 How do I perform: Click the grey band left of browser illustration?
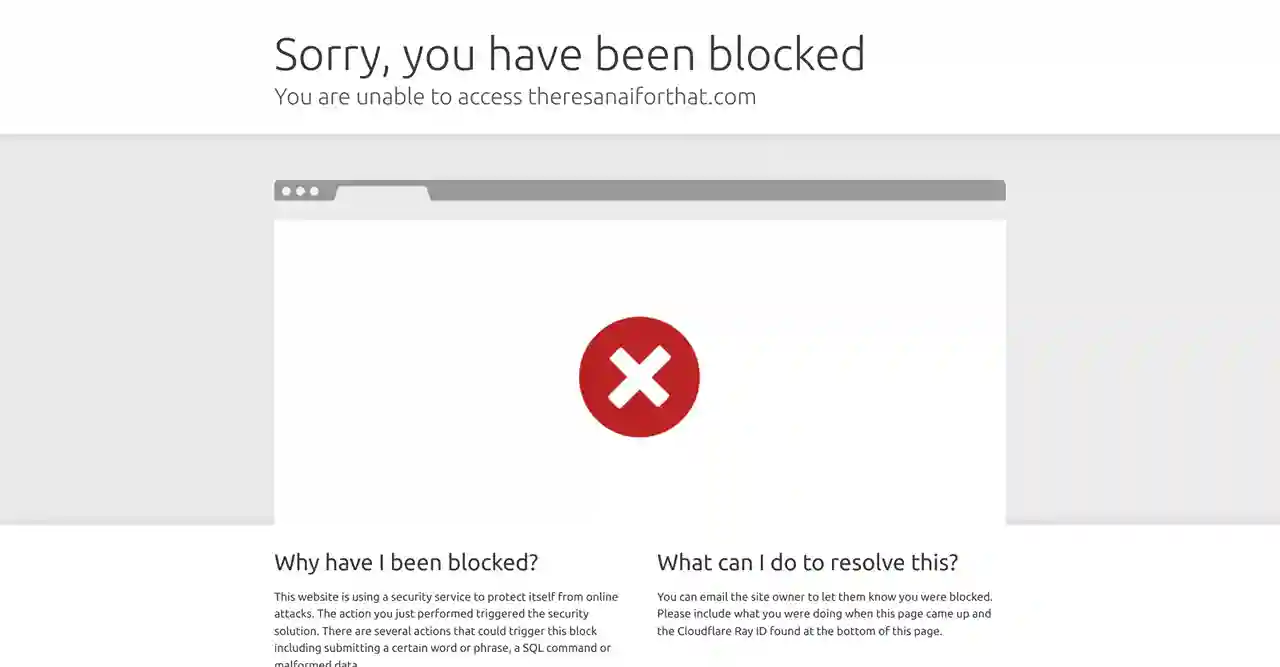[137, 330]
